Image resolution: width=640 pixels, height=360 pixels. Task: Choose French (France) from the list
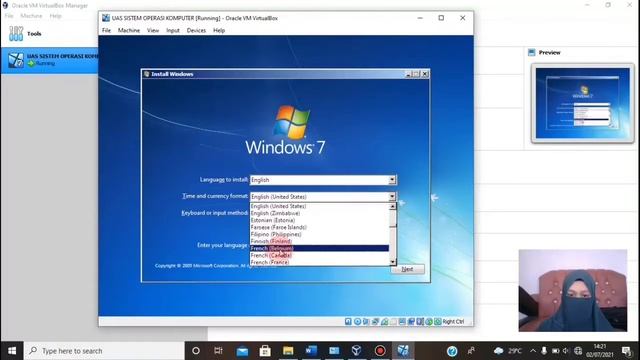(x=319, y=262)
